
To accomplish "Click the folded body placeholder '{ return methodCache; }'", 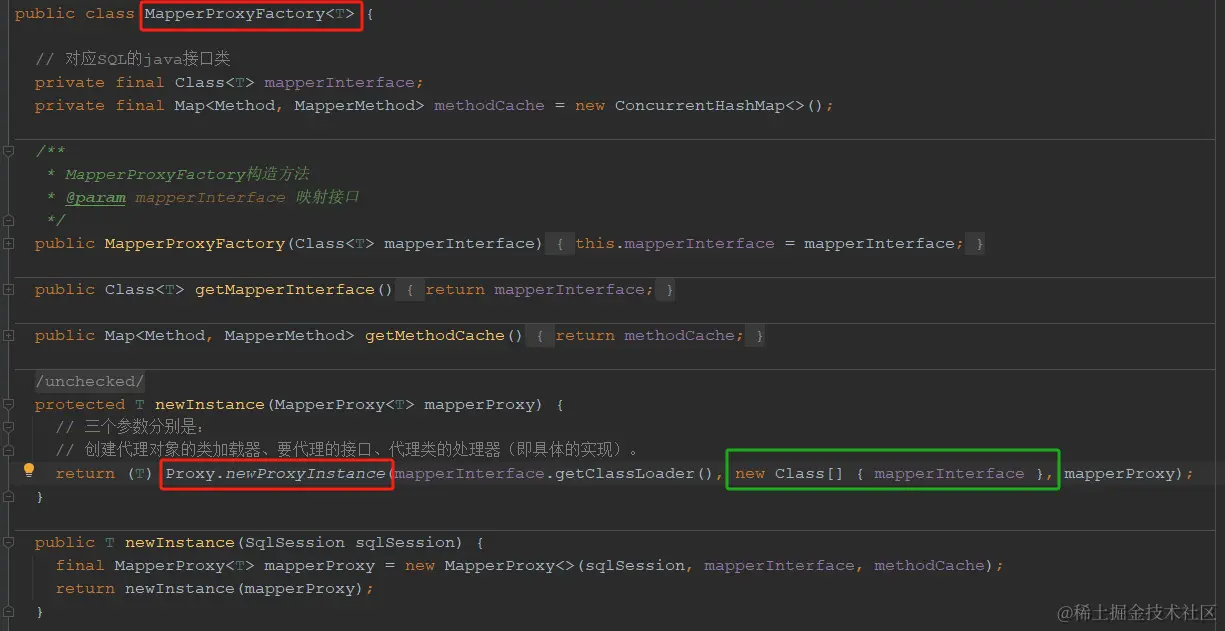I will [645, 336].
